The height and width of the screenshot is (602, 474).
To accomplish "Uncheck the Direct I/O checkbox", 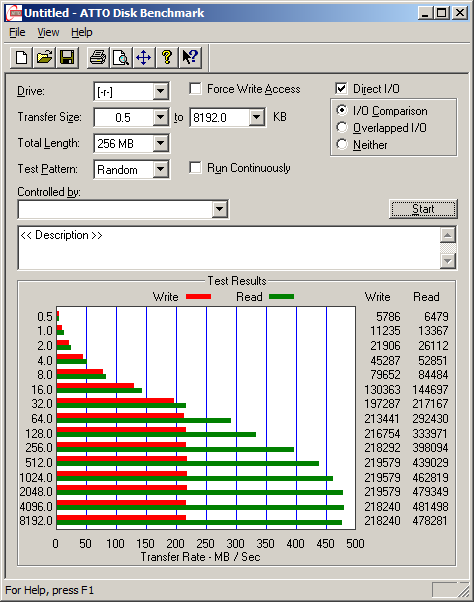I will [x=341, y=89].
